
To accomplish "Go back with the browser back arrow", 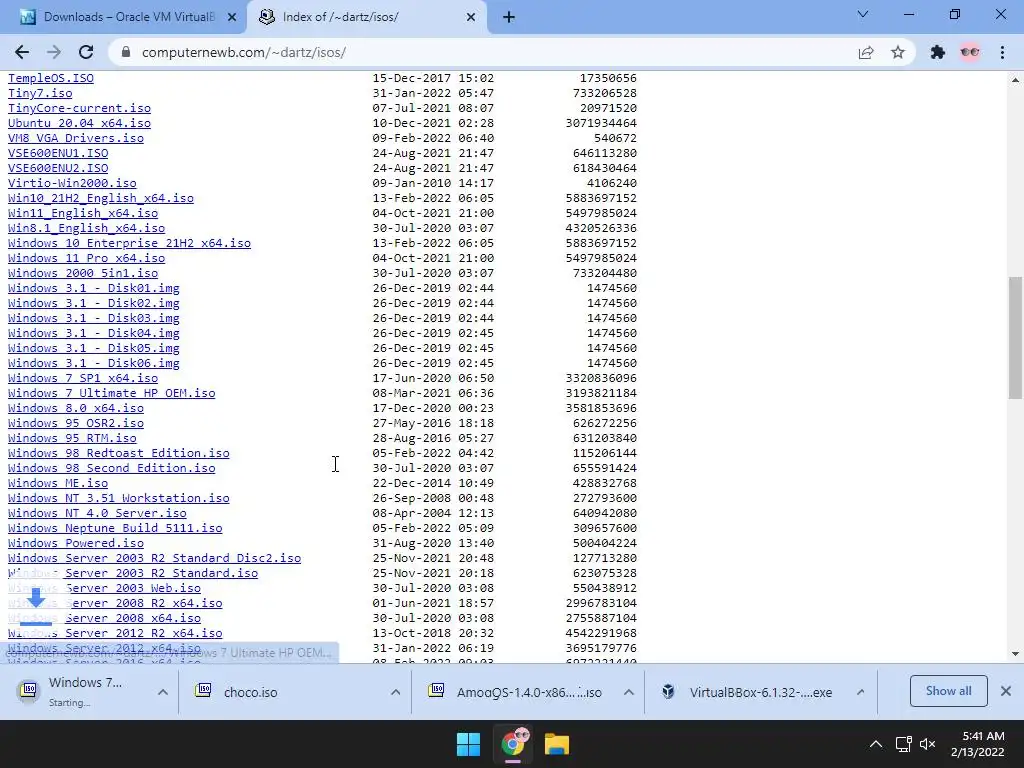I will (22, 52).
